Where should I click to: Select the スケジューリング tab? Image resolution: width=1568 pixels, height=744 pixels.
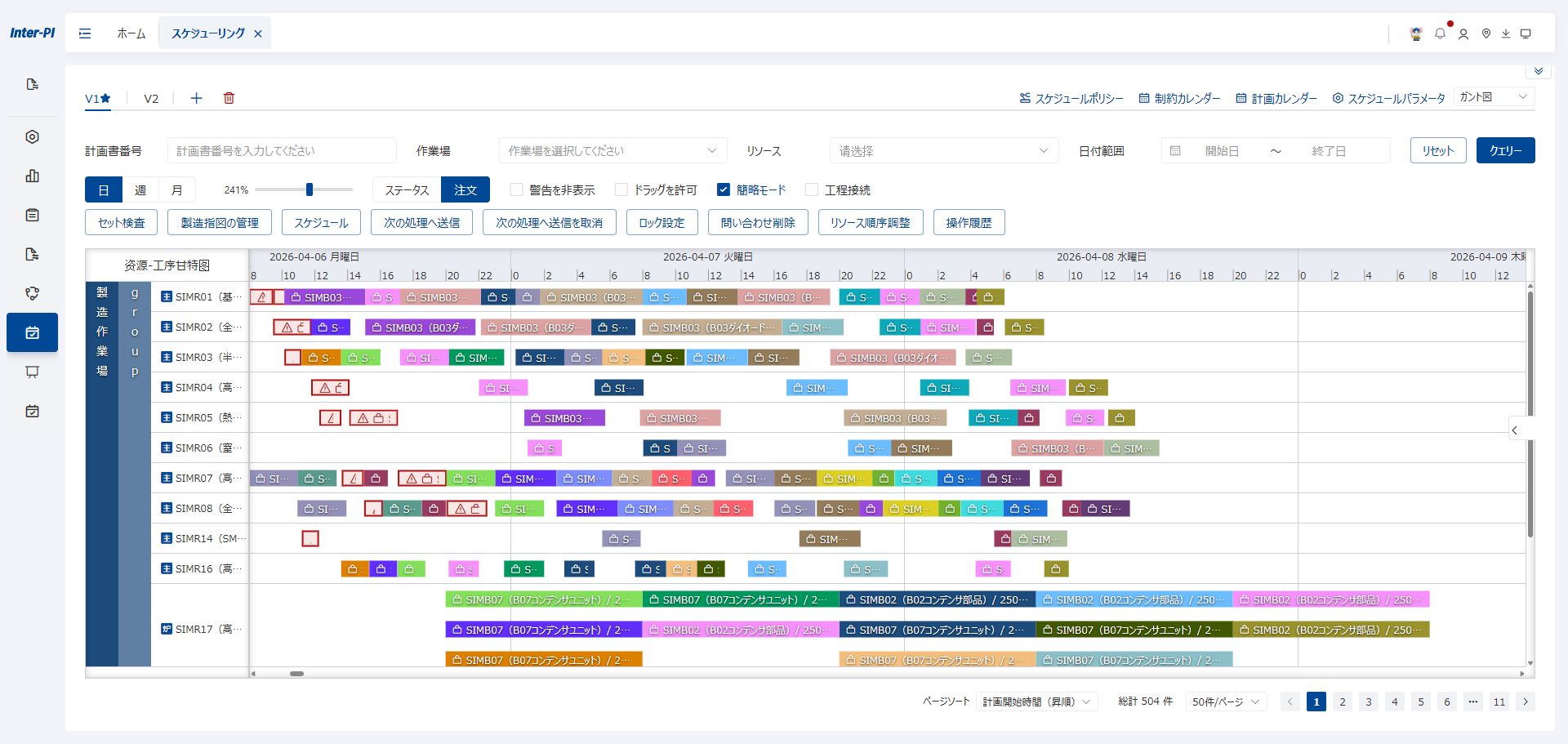208,33
